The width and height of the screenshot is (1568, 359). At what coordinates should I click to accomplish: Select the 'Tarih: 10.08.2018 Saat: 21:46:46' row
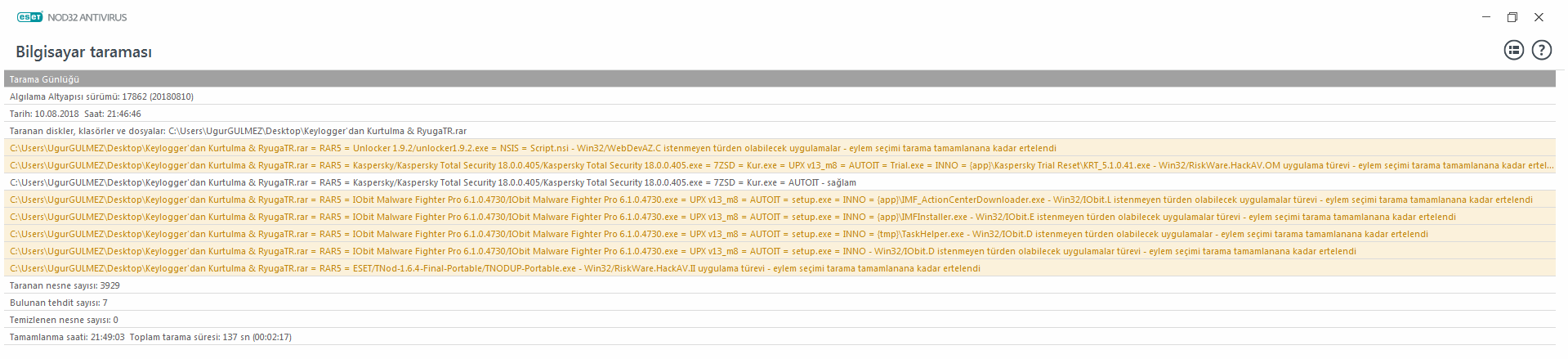coord(780,114)
